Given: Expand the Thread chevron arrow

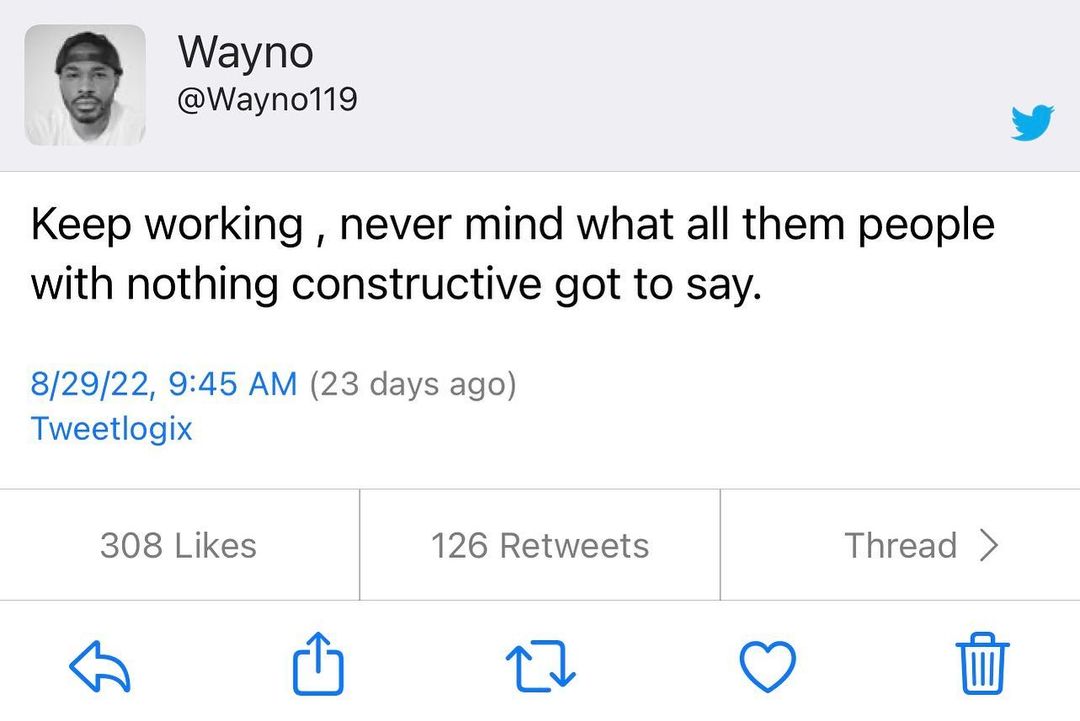Looking at the screenshot, I should [x=989, y=545].
